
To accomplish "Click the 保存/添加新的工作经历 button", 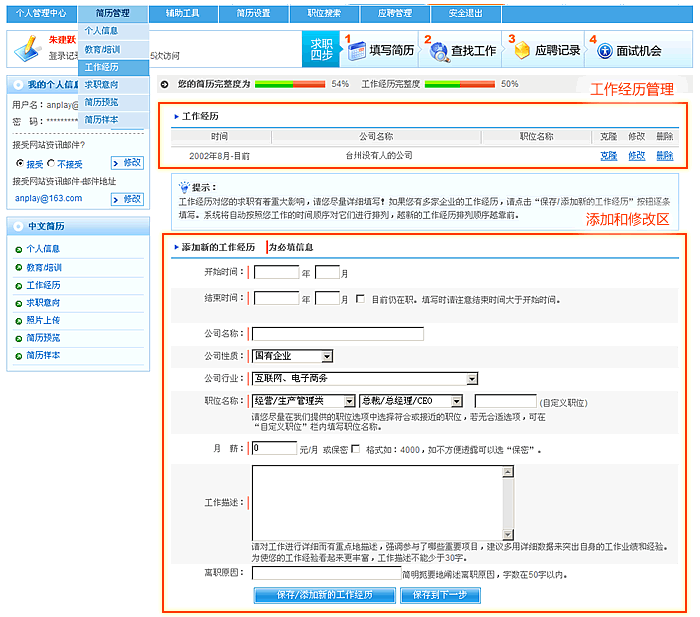I will pyautogui.click(x=324, y=595).
